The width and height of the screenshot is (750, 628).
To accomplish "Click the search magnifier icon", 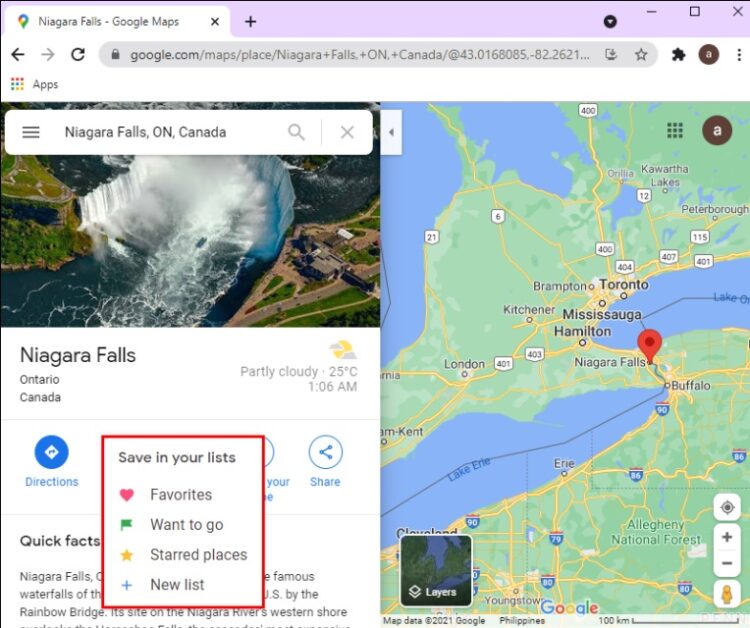I will (x=296, y=132).
